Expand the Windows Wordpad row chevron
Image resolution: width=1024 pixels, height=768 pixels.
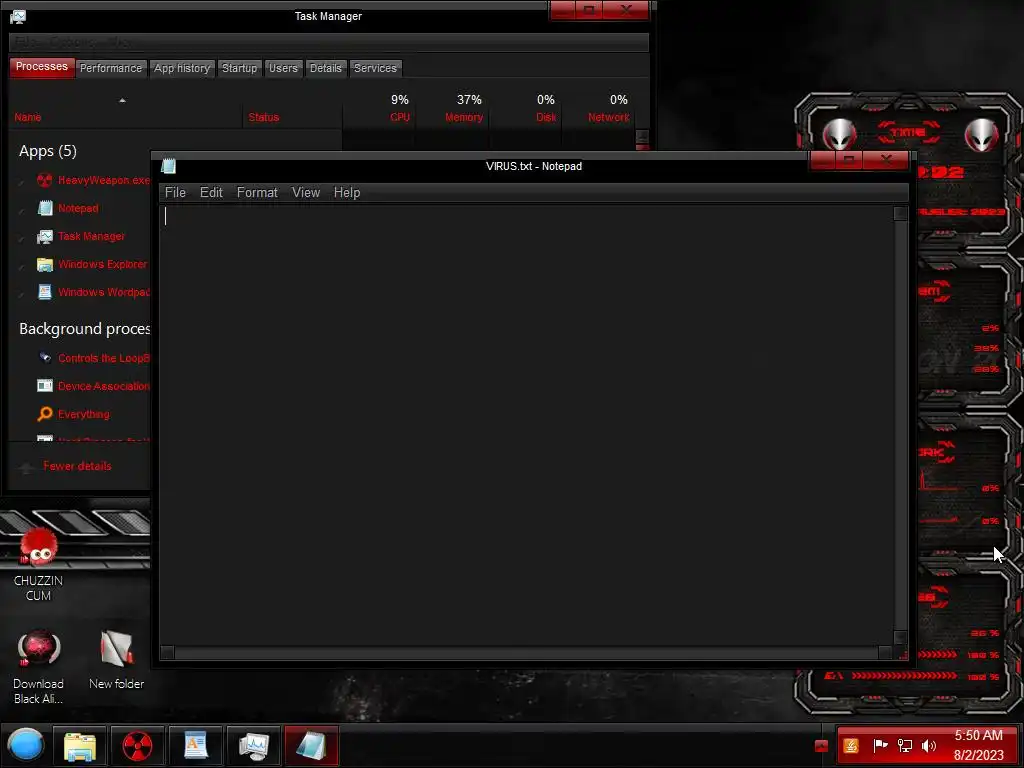[x=22, y=293]
